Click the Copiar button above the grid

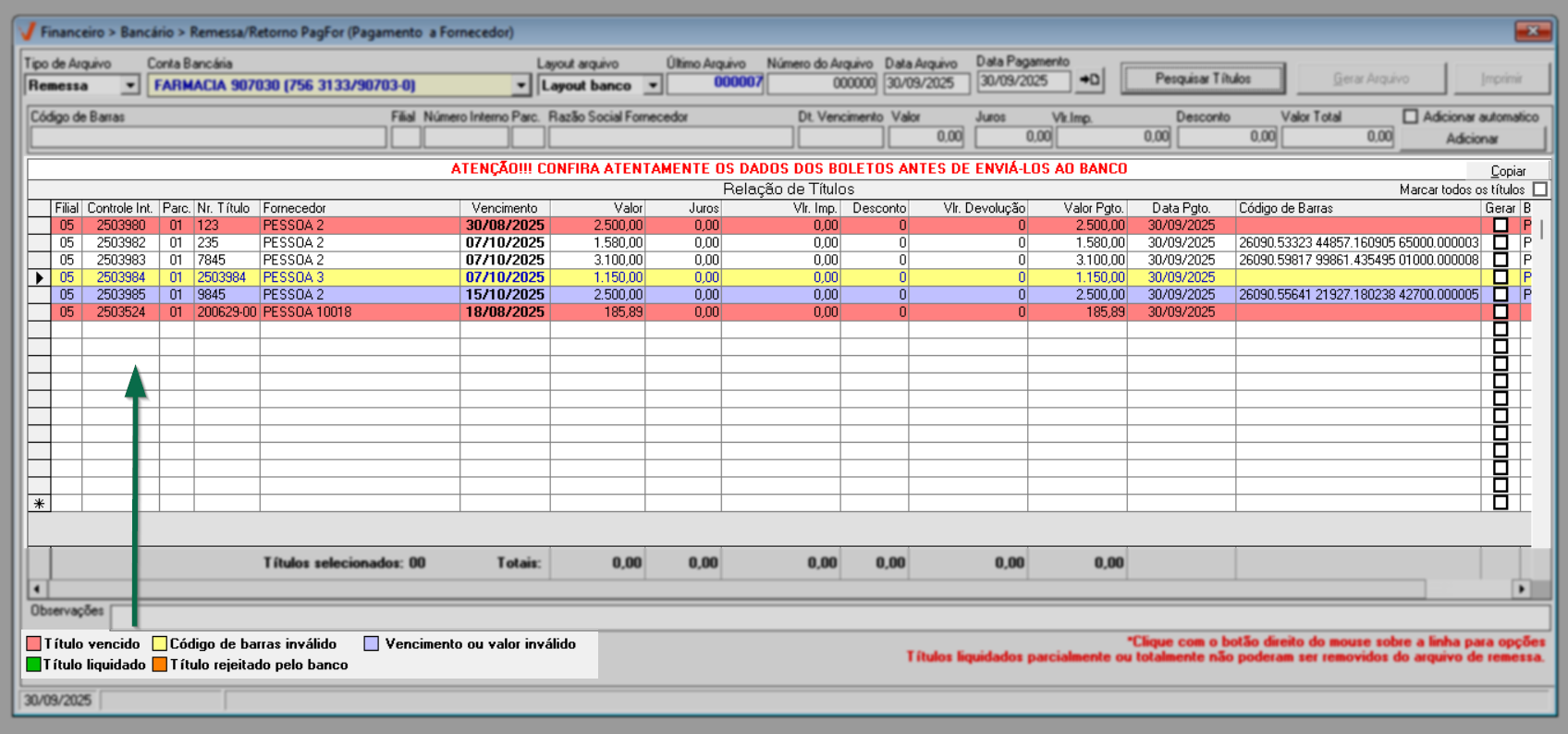1507,171
